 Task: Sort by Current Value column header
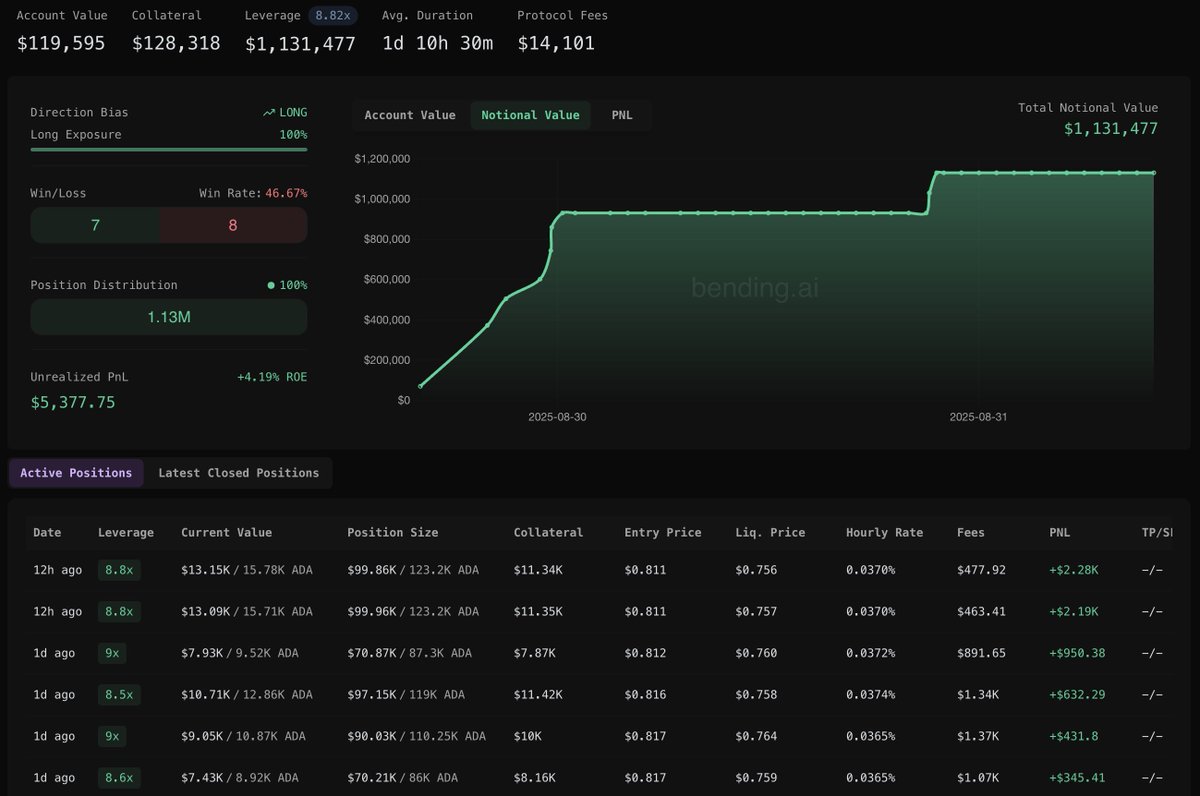point(226,532)
